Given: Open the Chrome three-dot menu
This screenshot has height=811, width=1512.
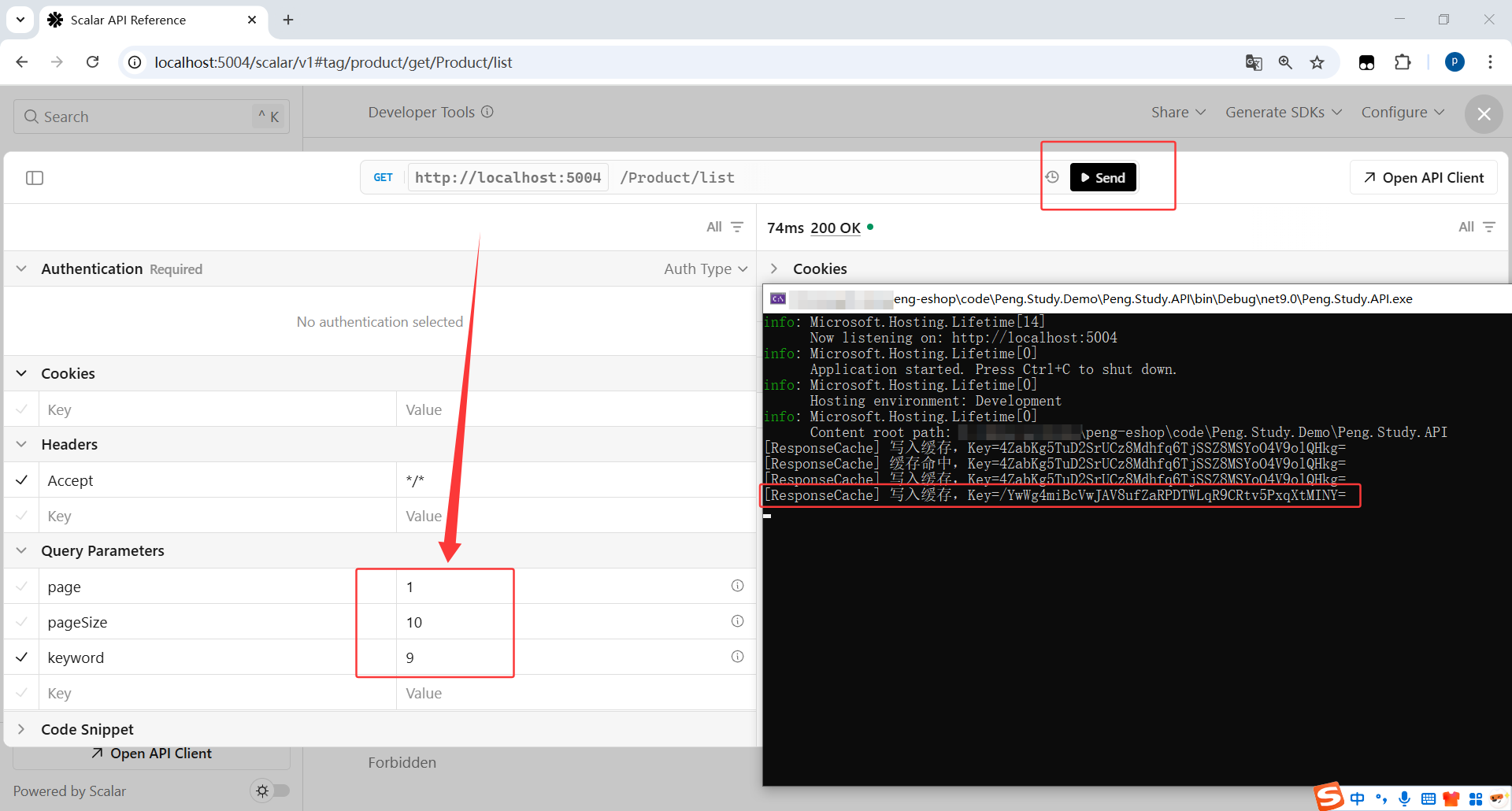Looking at the screenshot, I should [1490, 62].
